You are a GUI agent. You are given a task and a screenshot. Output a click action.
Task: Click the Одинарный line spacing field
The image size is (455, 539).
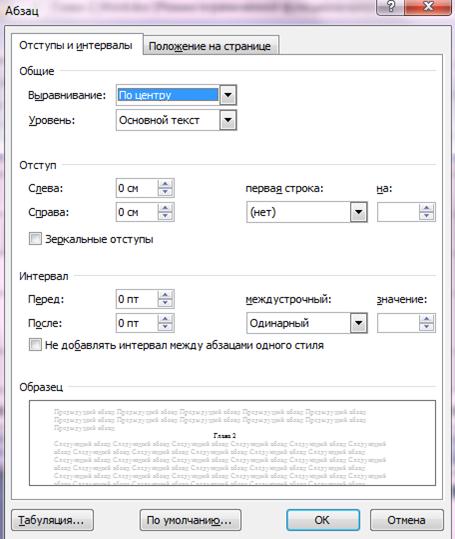(298, 323)
